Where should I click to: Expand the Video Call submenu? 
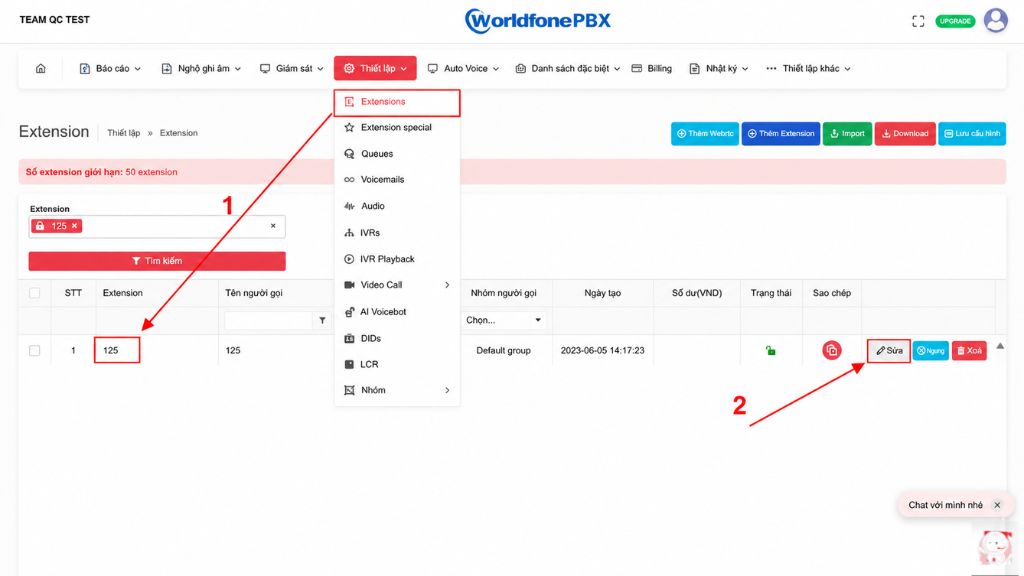point(397,285)
